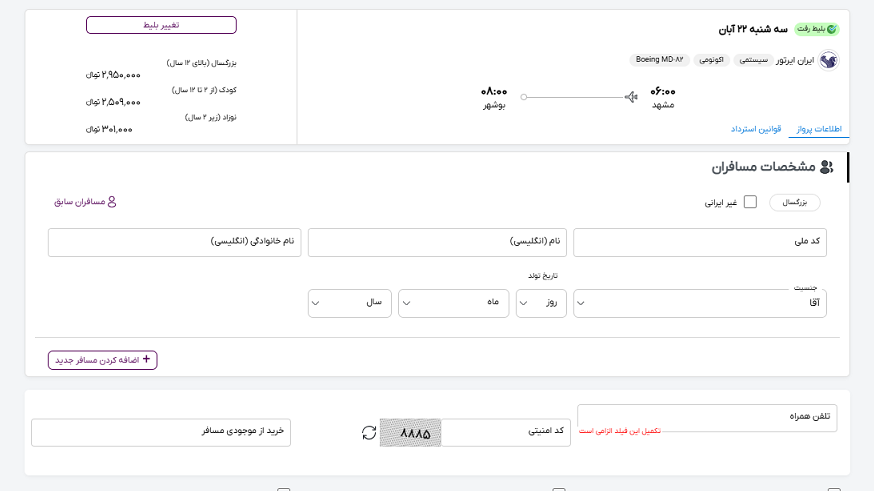Click the date سه شنبه ۲۲ آبان
Screen dimensions: 874x491
click(753, 29)
